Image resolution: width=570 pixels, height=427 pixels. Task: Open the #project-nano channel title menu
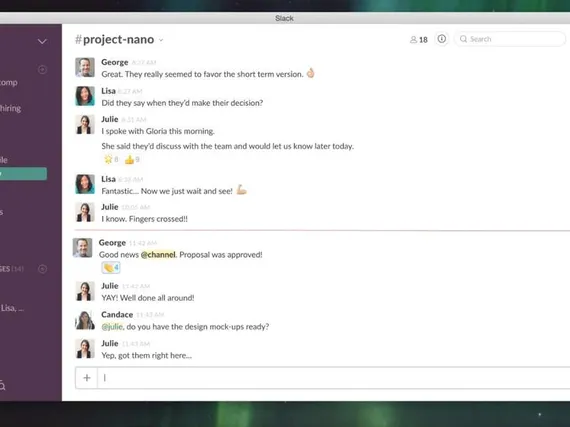[x=115, y=39]
